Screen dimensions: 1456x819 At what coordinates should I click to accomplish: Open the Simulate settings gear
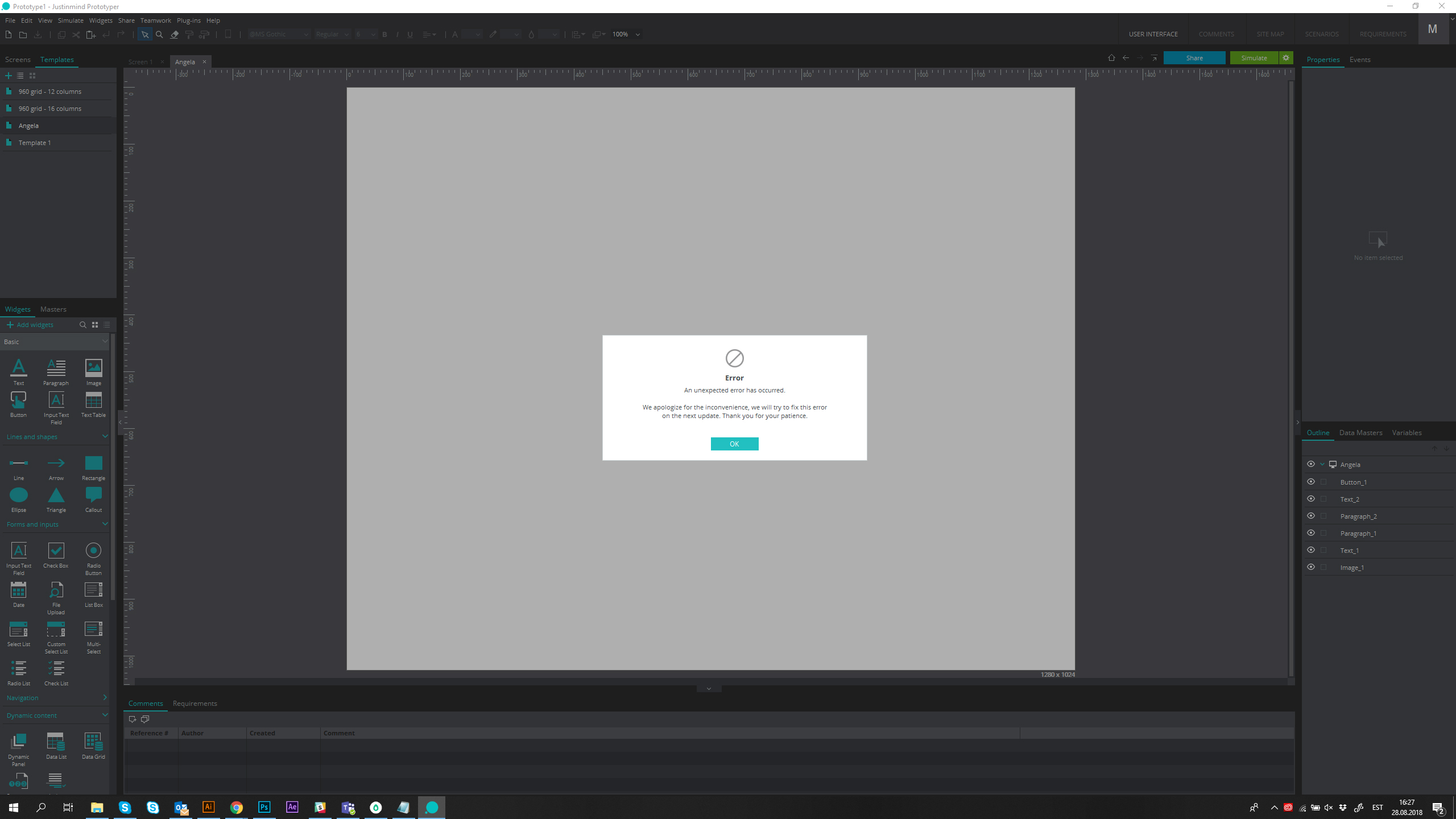[x=1286, y=58]
